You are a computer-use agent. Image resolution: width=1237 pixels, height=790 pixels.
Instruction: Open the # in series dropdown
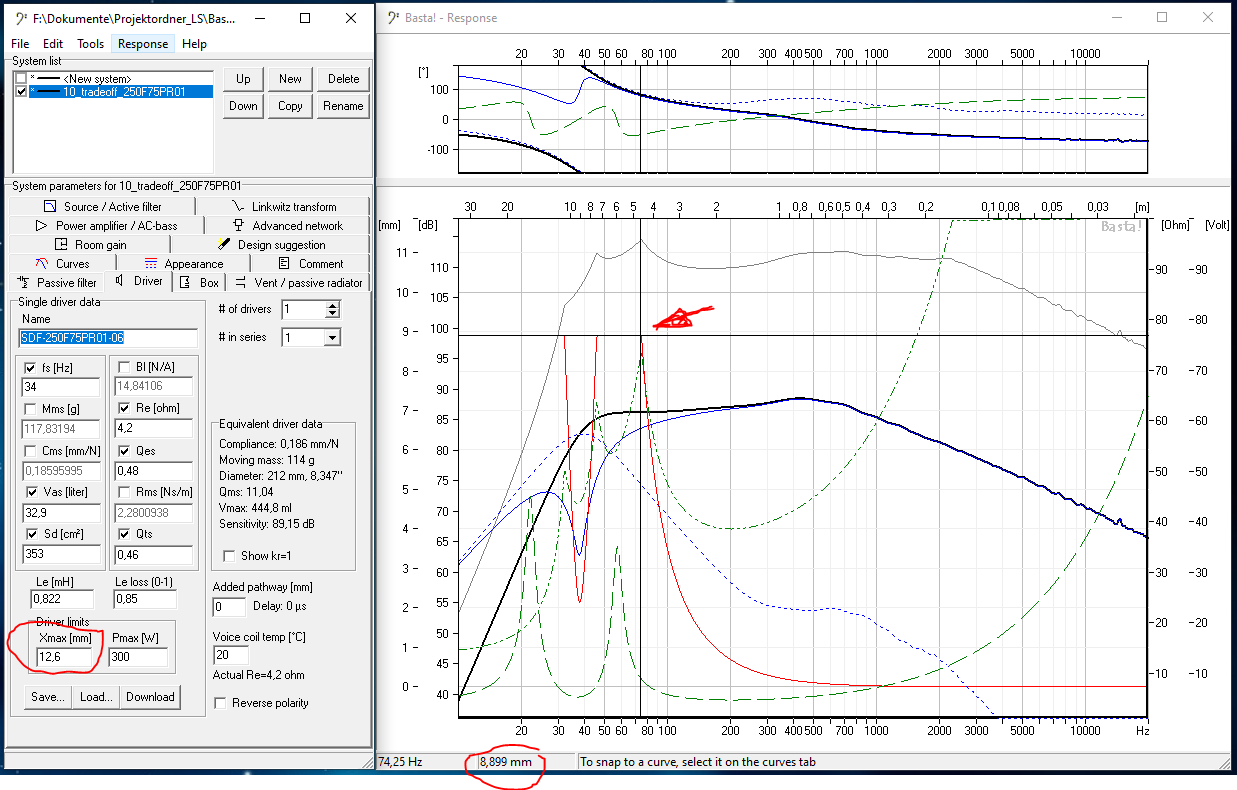pyautogui.click(x=332, y=338)
